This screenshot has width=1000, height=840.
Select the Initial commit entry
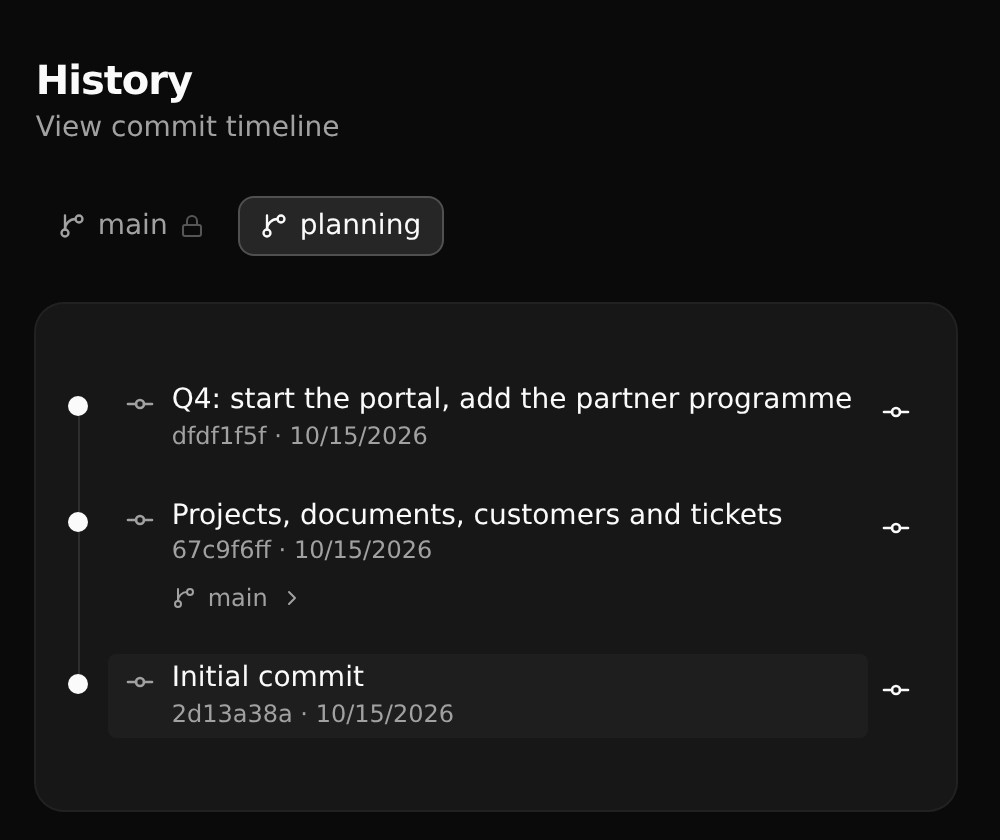(x=488, y=696)
